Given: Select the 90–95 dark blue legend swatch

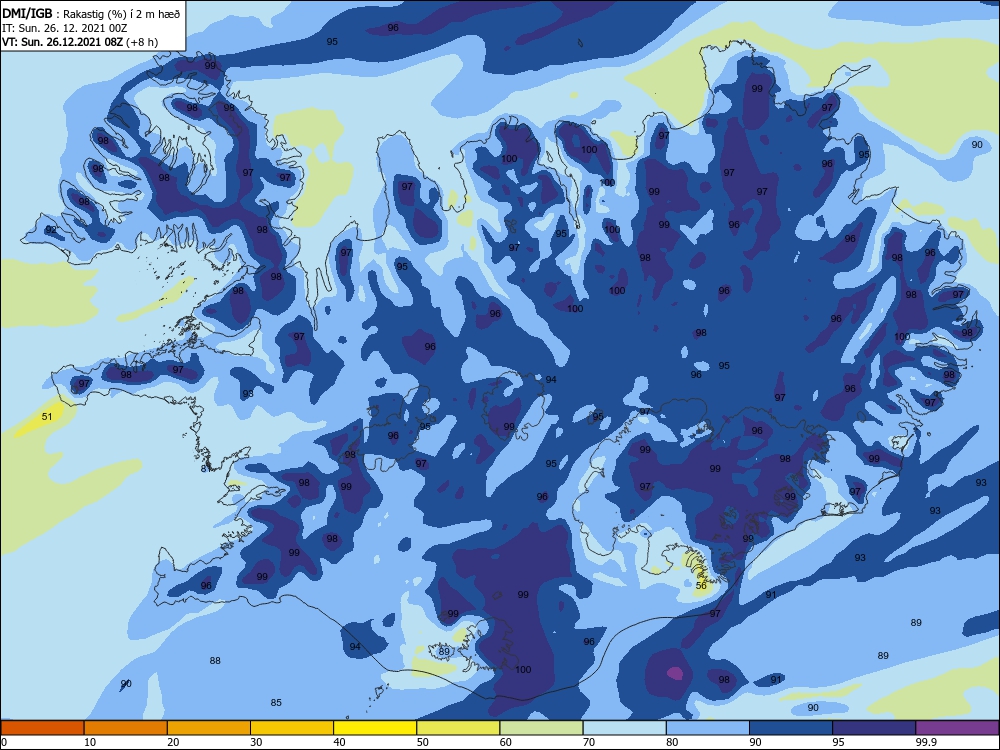Looking at the screenshot, I should point(791,728).
